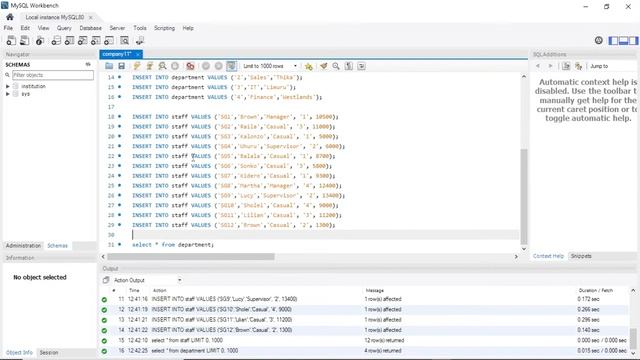
Task: Open a script file in editor
Action: (109, 66)
